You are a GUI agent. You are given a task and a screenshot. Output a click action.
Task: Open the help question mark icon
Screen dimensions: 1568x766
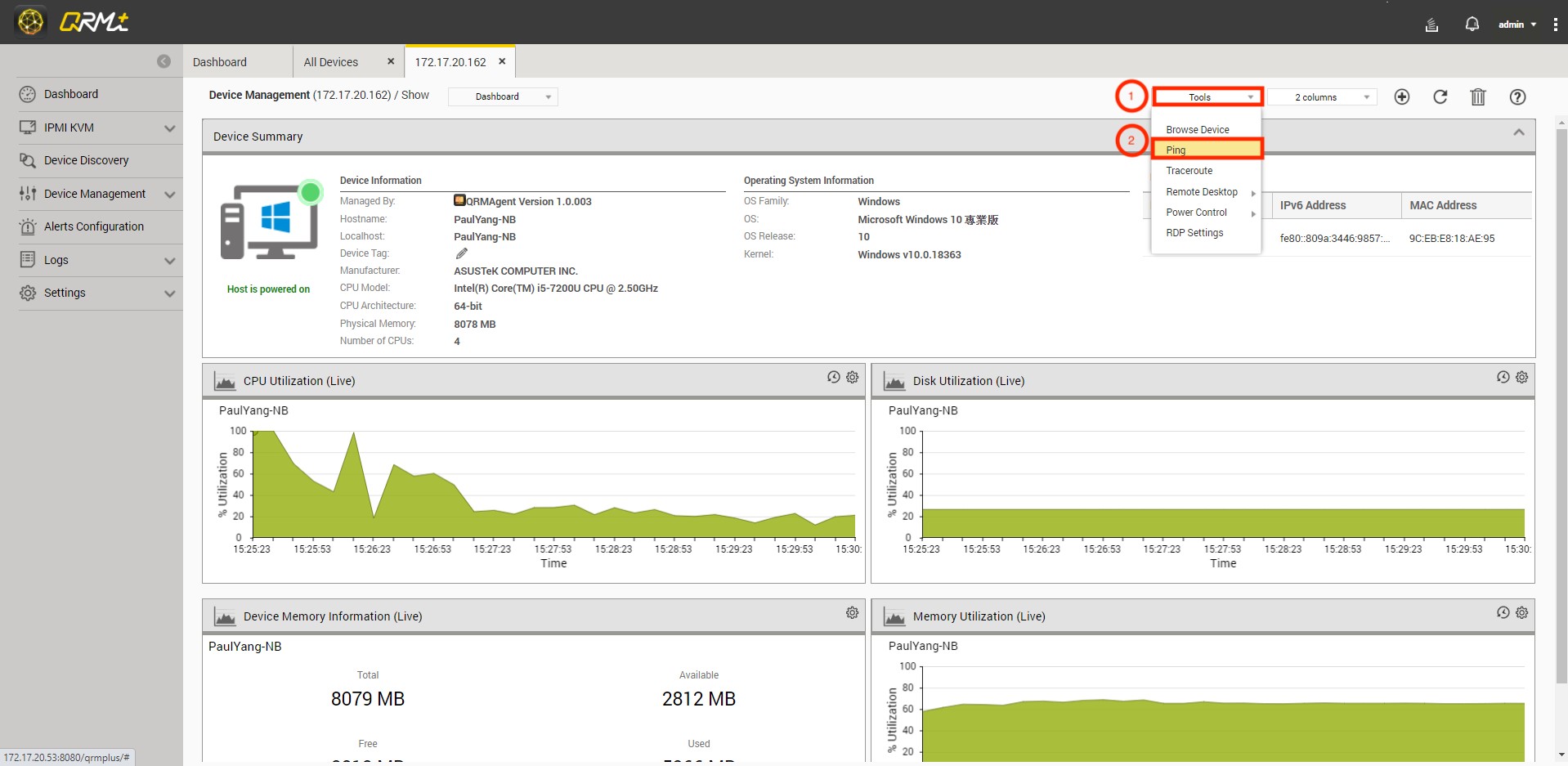point(1516,97)
